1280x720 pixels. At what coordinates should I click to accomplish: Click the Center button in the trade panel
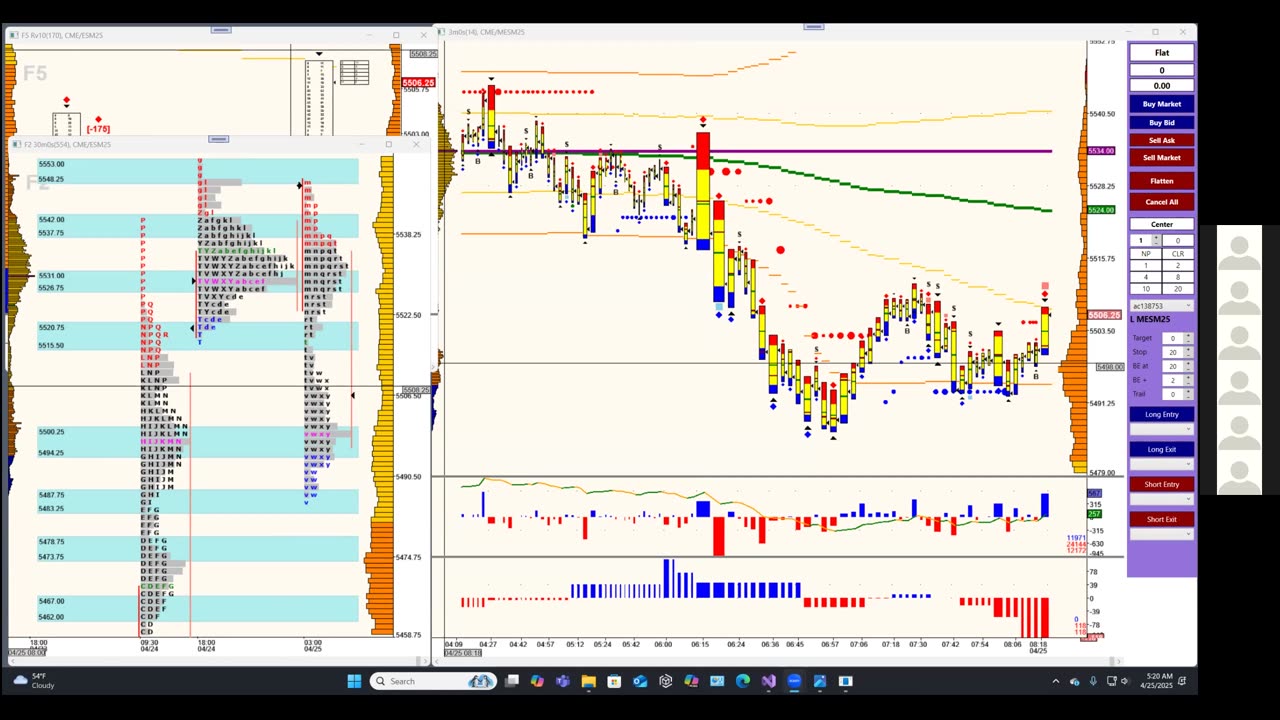coord(1161,224)
